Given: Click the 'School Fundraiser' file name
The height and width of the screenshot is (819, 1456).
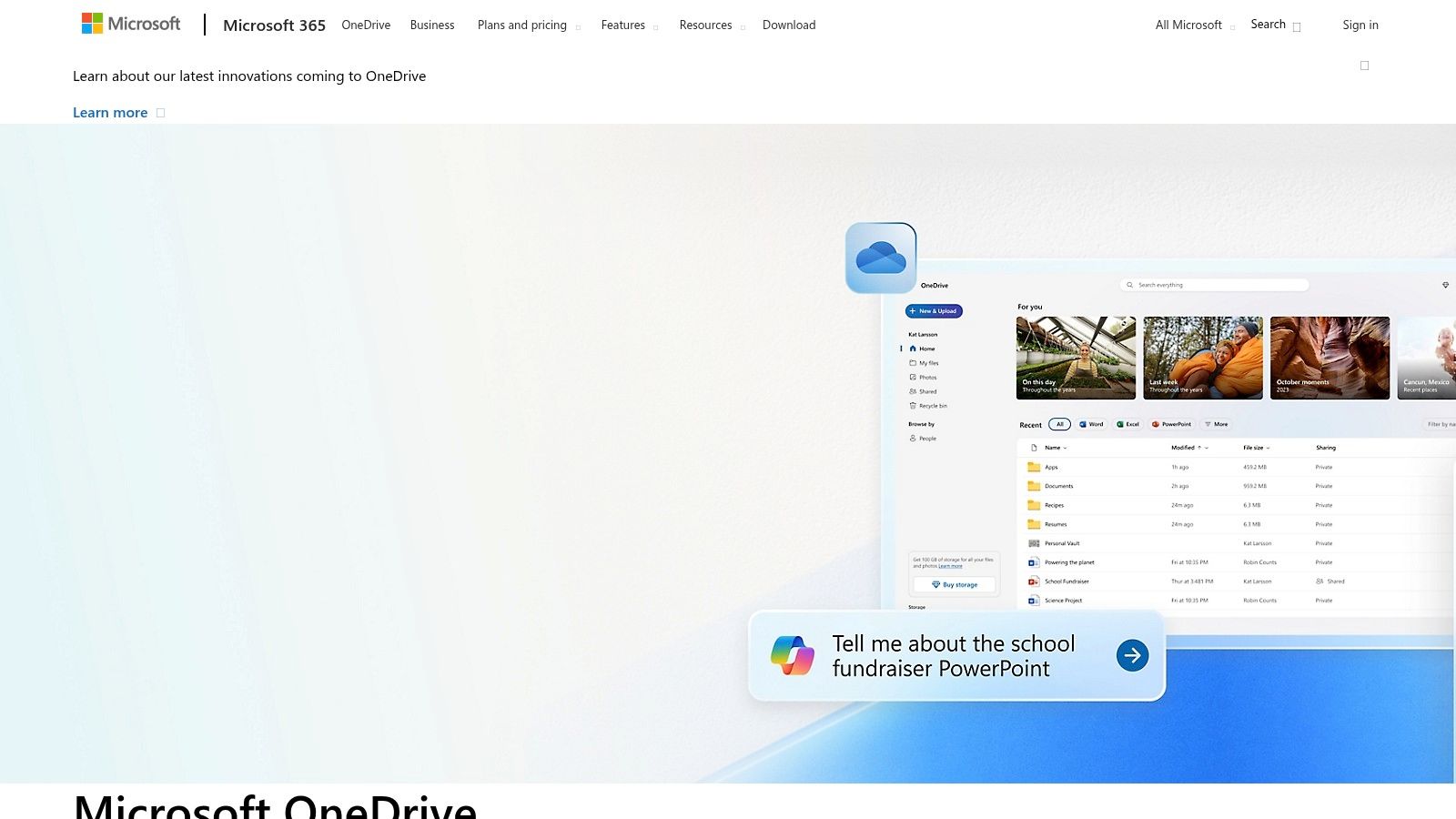Looking at the screenshot, I should [1067, 581].
